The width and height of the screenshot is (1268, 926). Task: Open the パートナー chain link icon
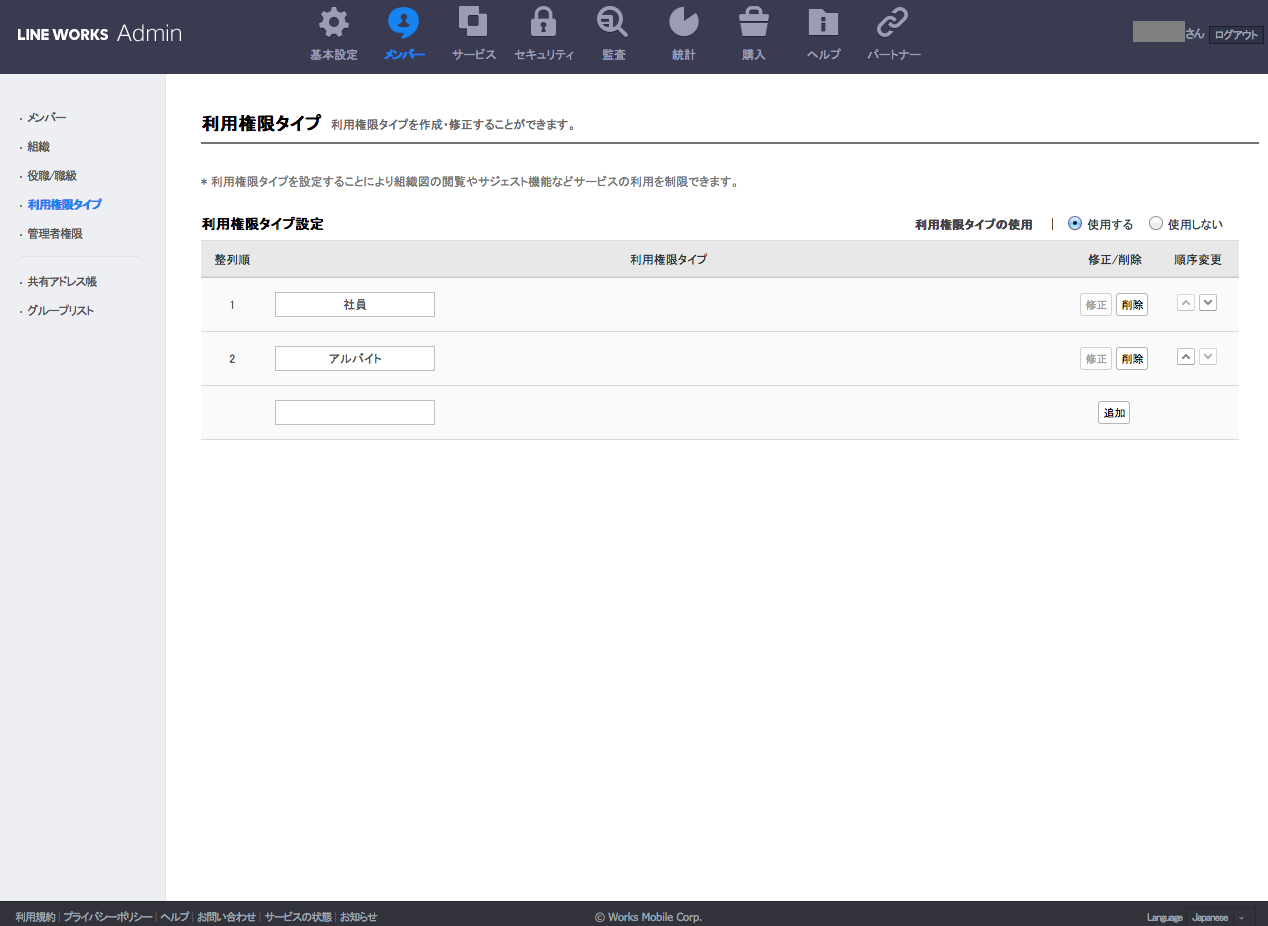(893, 23)
